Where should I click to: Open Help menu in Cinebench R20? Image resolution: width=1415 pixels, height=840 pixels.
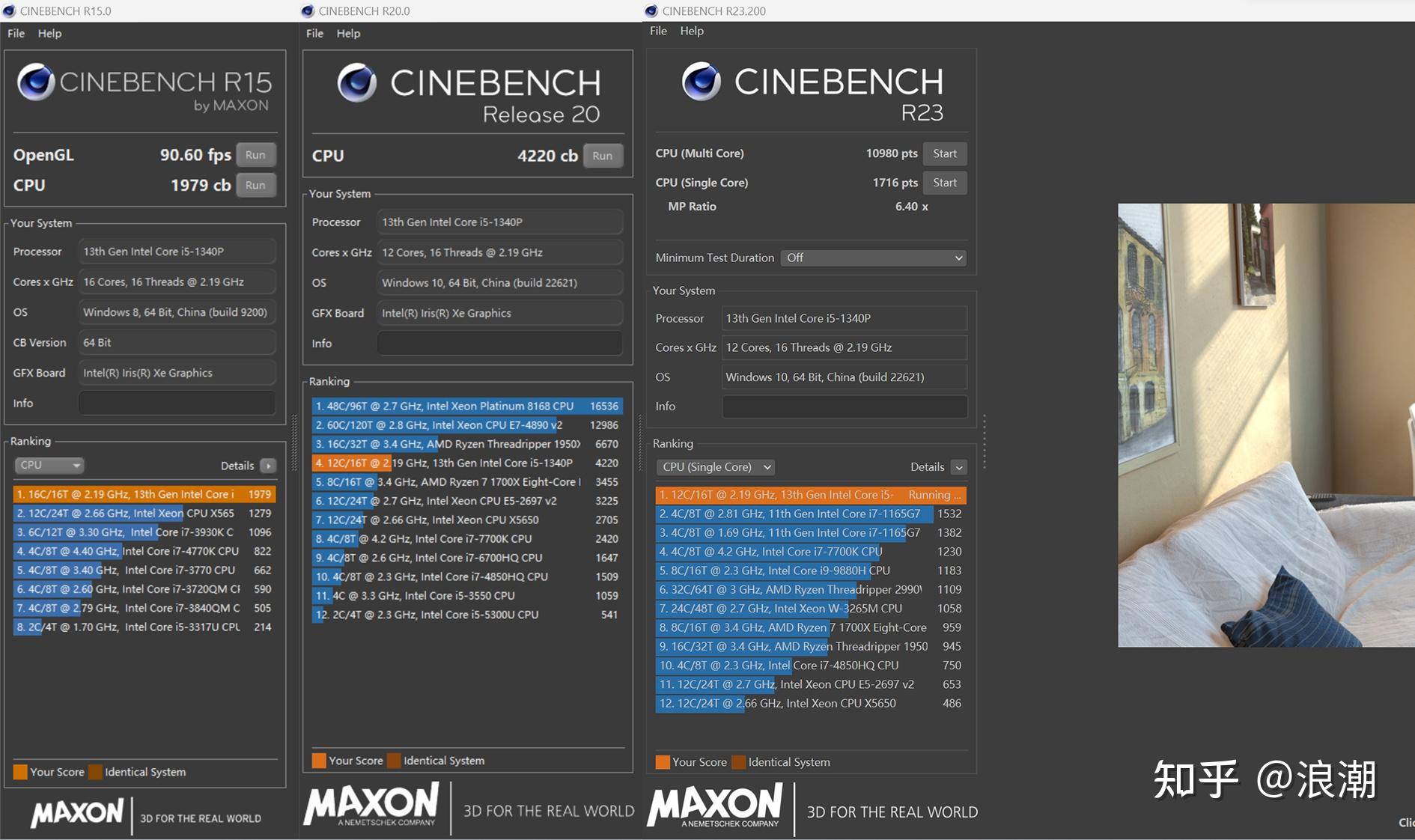[348, 33]
